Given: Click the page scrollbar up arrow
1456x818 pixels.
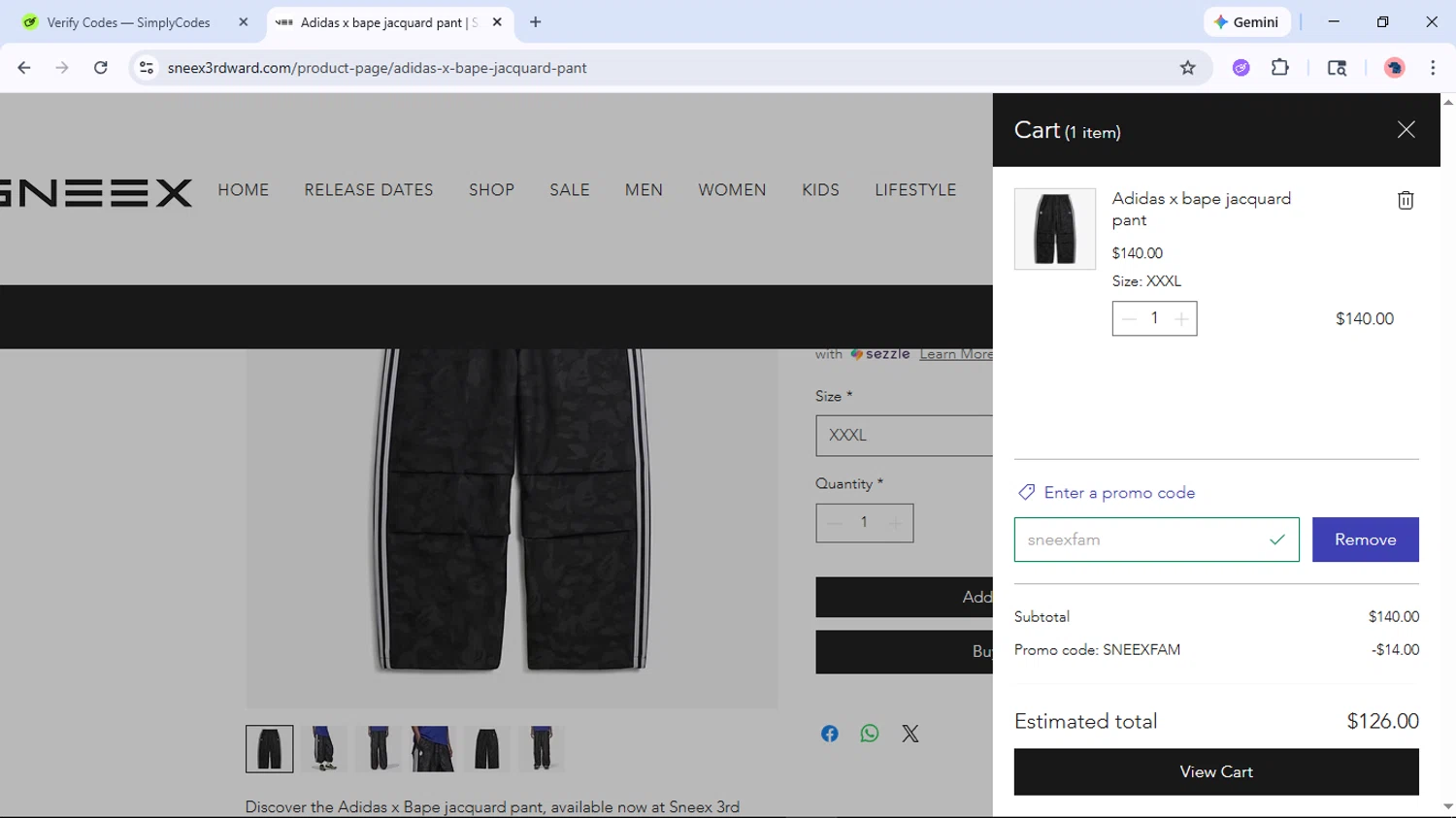Looking at the screenshot, I should point(1448,101).
